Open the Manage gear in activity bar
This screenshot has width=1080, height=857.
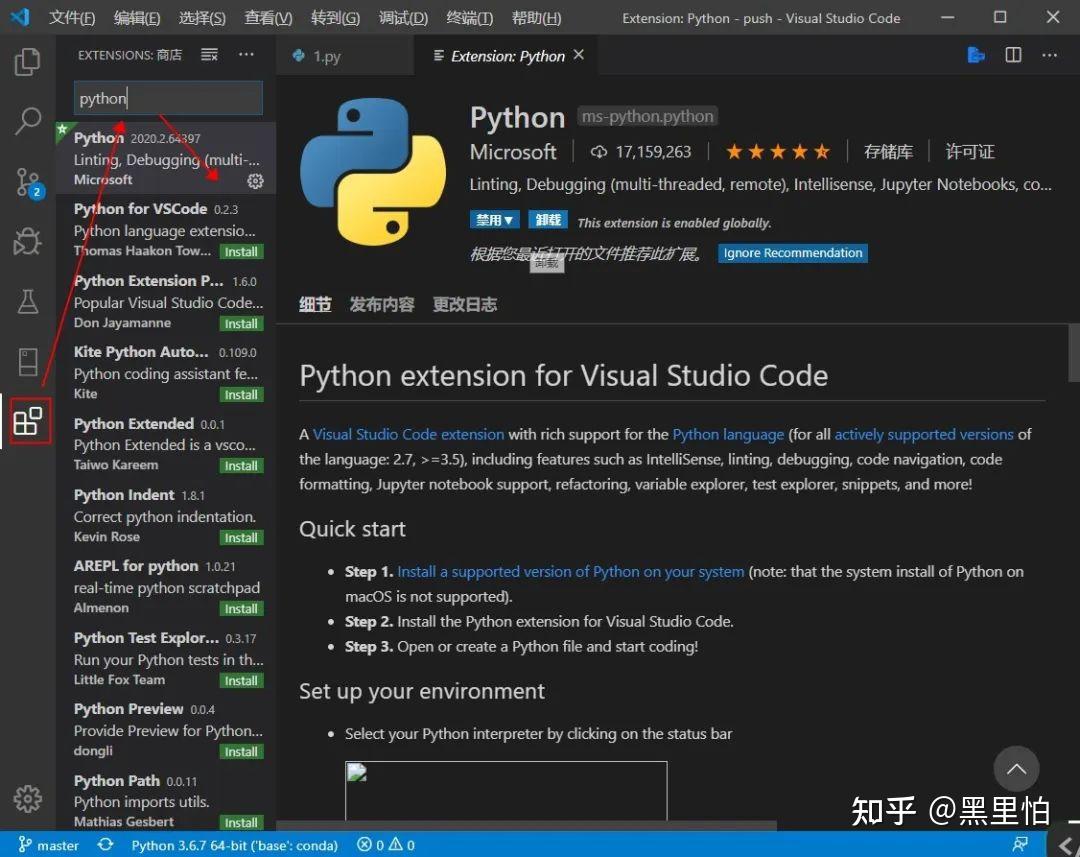pos(28,798)
